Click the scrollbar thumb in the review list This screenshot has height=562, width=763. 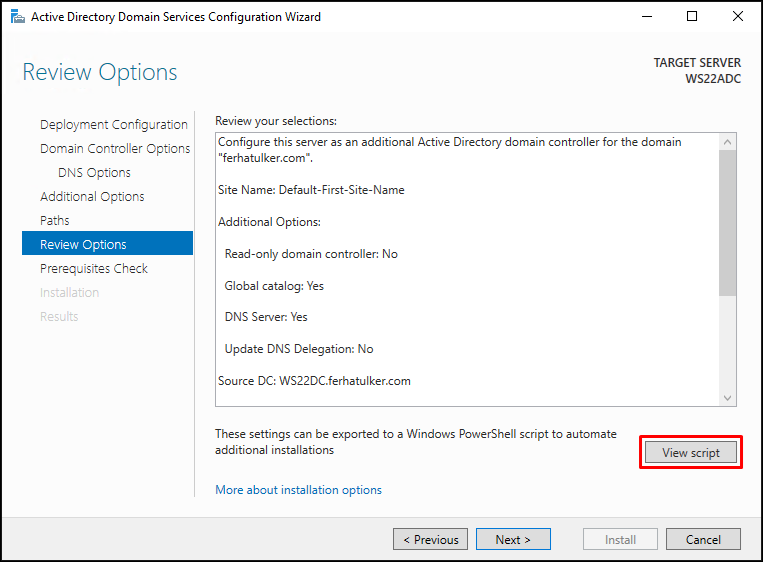coord(727,223)
